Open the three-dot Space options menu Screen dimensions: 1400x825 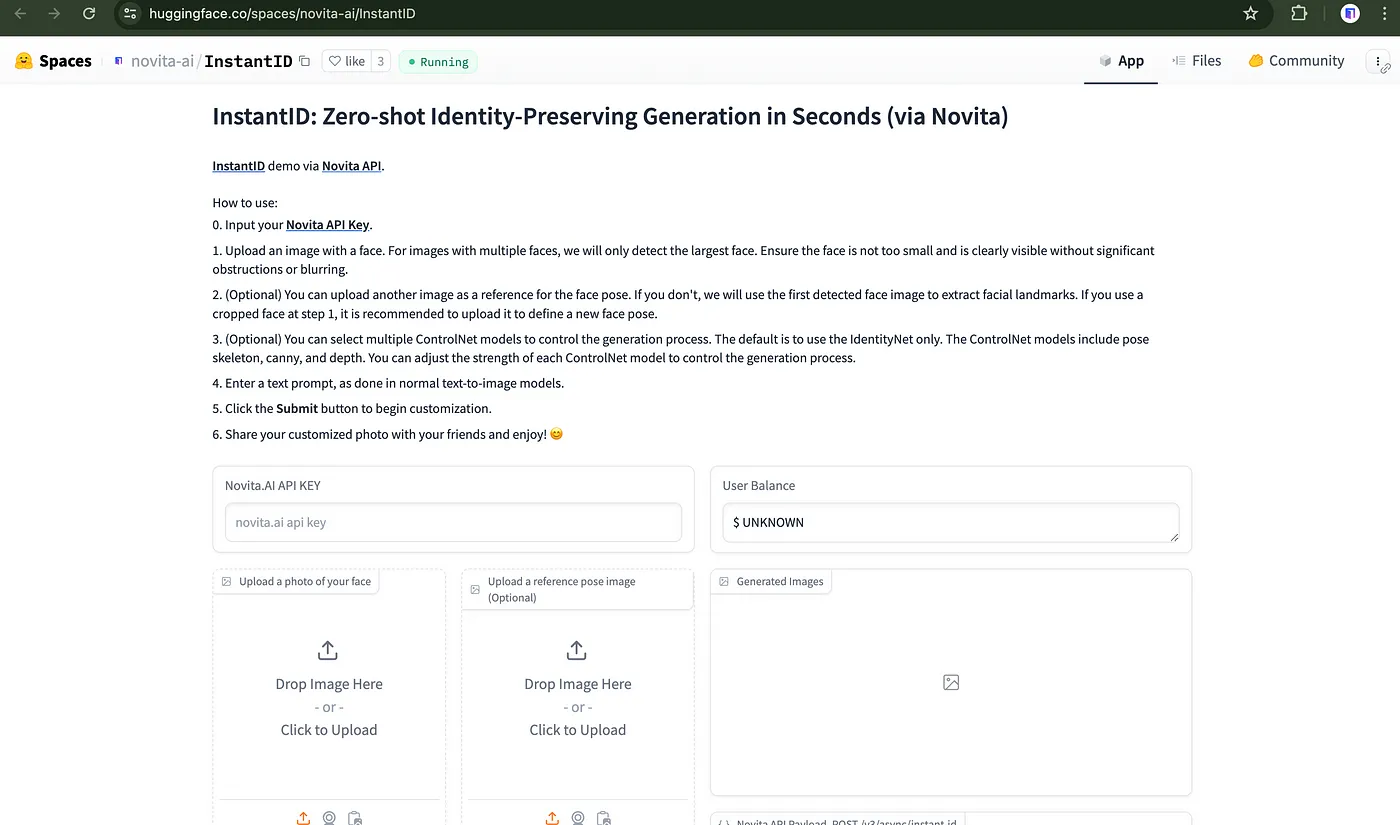click(x=1378, y=61)
